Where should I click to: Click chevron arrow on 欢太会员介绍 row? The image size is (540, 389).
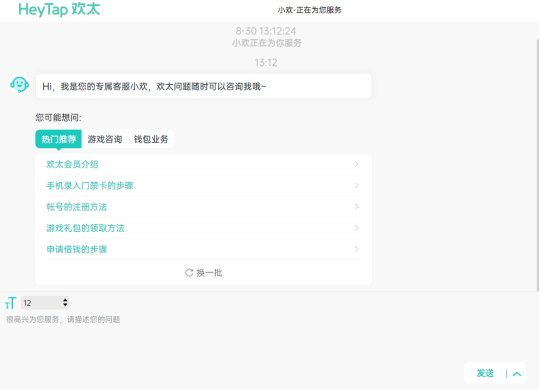356,164
